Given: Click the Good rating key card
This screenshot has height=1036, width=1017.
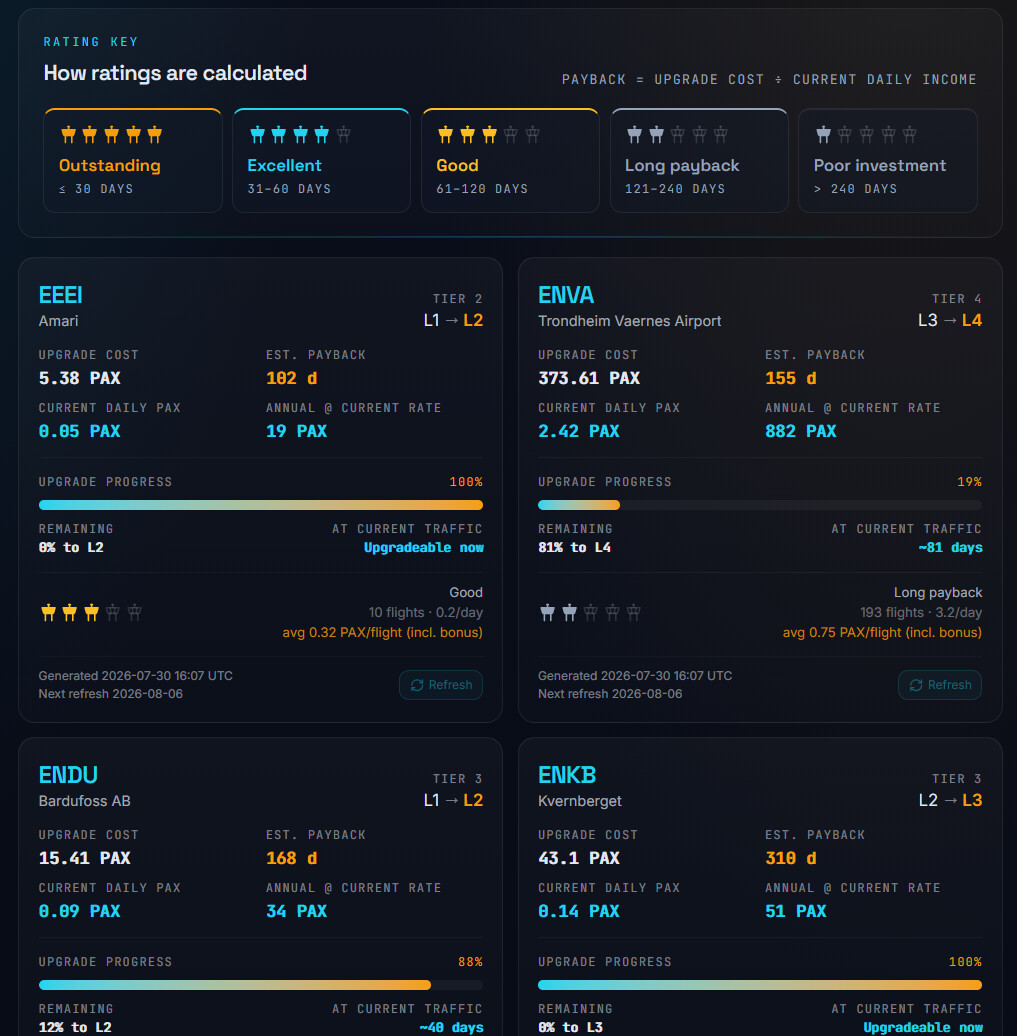Looking at the screenshot, I should pyautogui.click(x=510, y=161).
